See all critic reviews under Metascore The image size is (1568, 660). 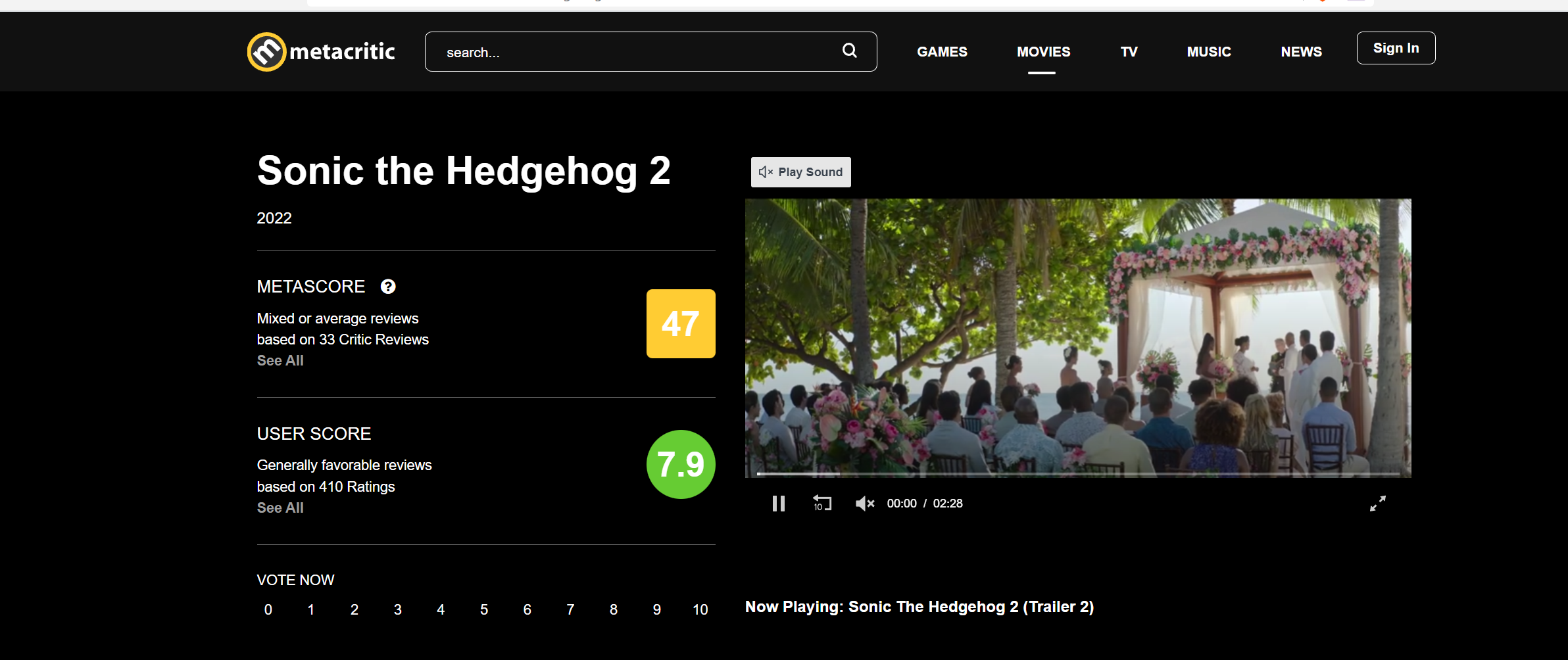tap(280, 360)
